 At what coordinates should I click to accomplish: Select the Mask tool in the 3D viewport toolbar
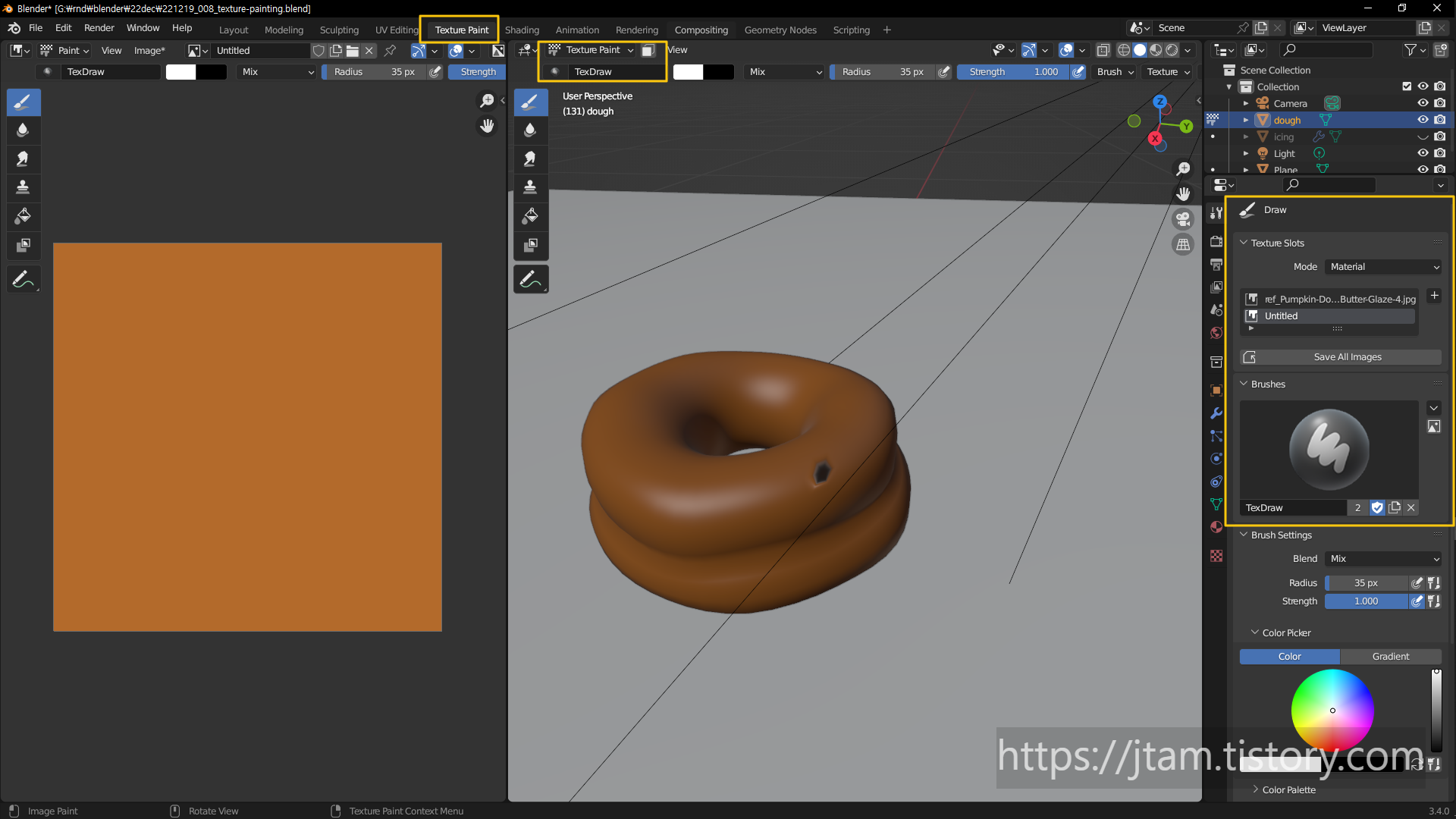530,245
